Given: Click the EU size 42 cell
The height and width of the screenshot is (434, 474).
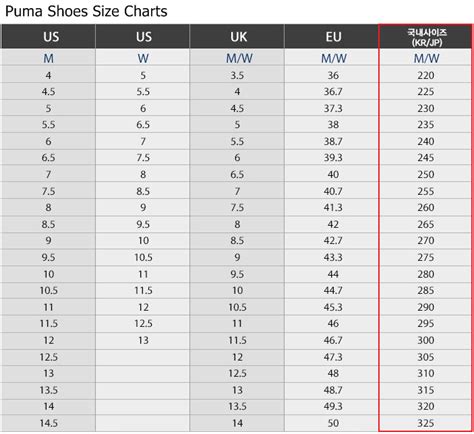Looking at the screenshot, I should pyautogui.click(x=332, y=224).
